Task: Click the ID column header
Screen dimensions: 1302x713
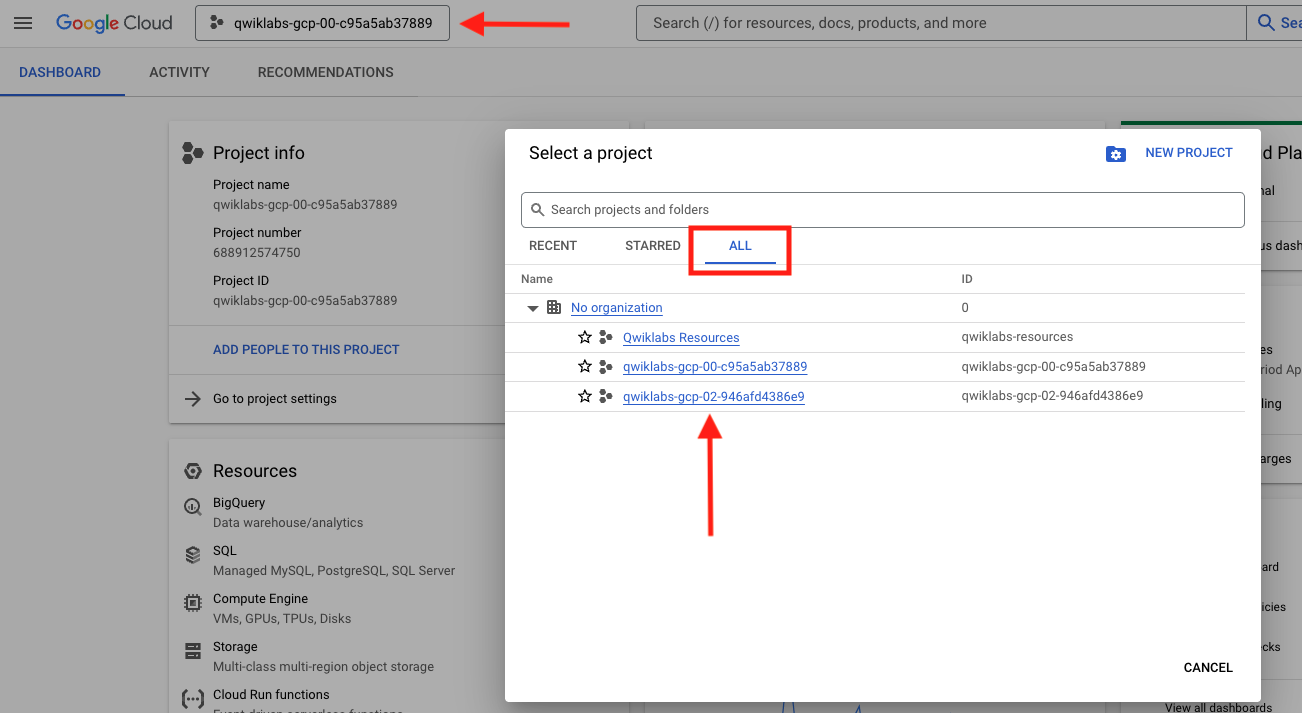Action: point(967,279)
